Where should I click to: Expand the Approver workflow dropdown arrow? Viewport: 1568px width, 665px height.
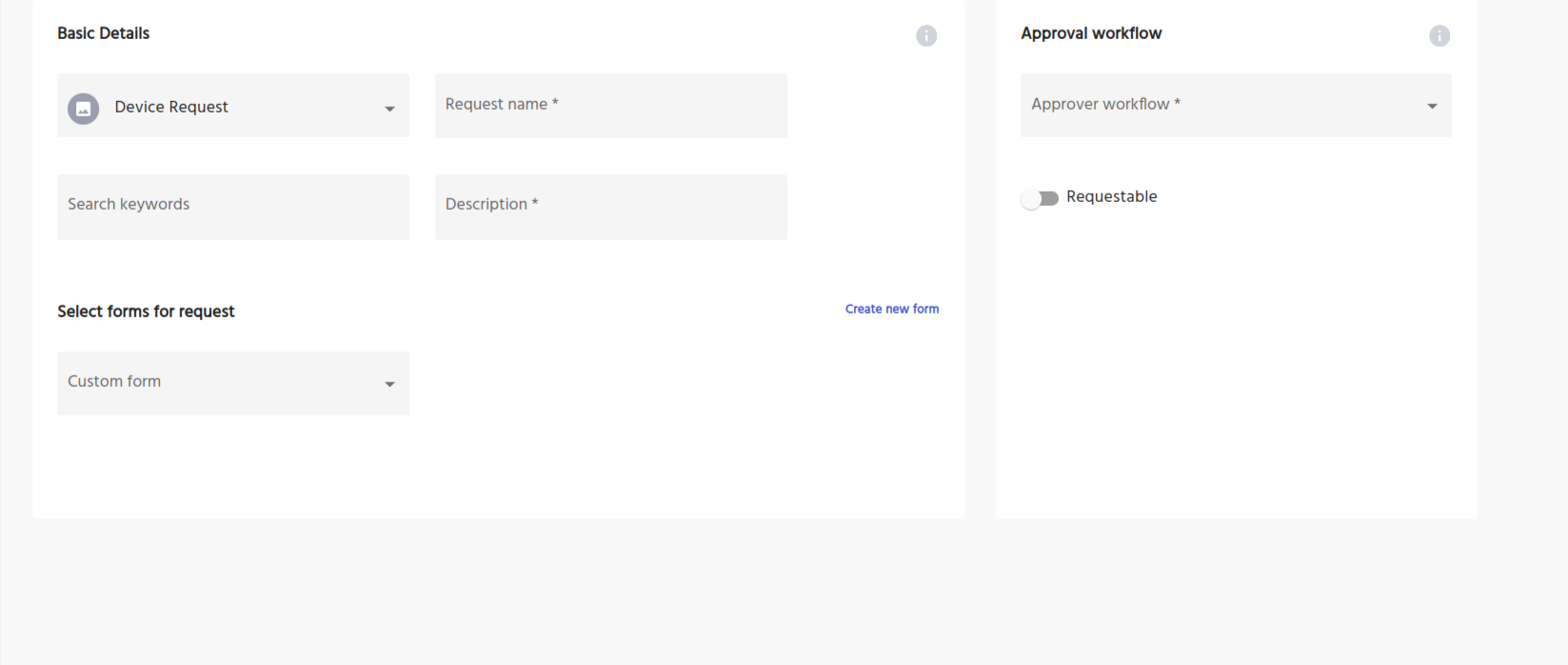(x=1432, y=106)
